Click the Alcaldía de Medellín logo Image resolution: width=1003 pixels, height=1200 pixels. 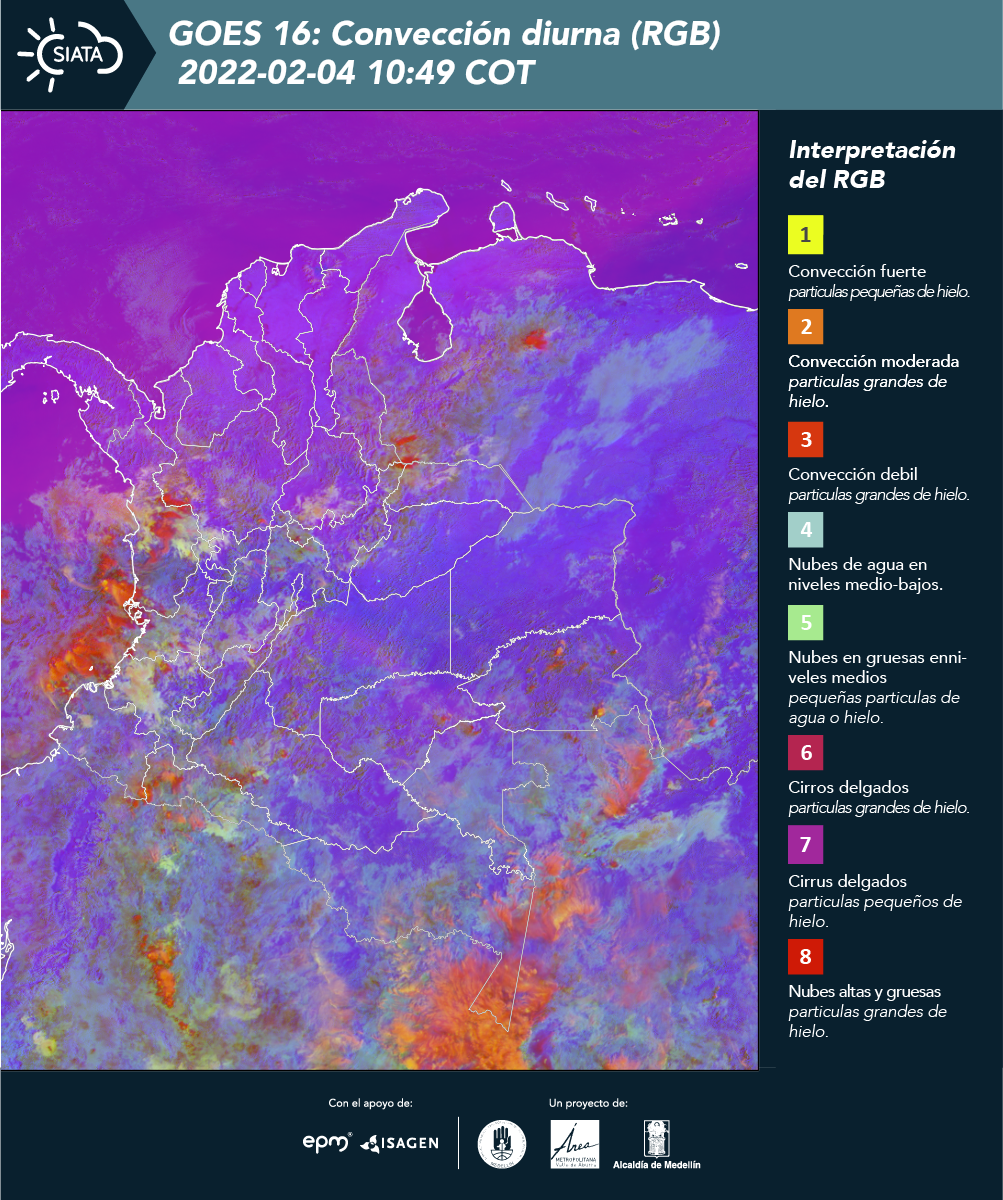pos(657,1144)
